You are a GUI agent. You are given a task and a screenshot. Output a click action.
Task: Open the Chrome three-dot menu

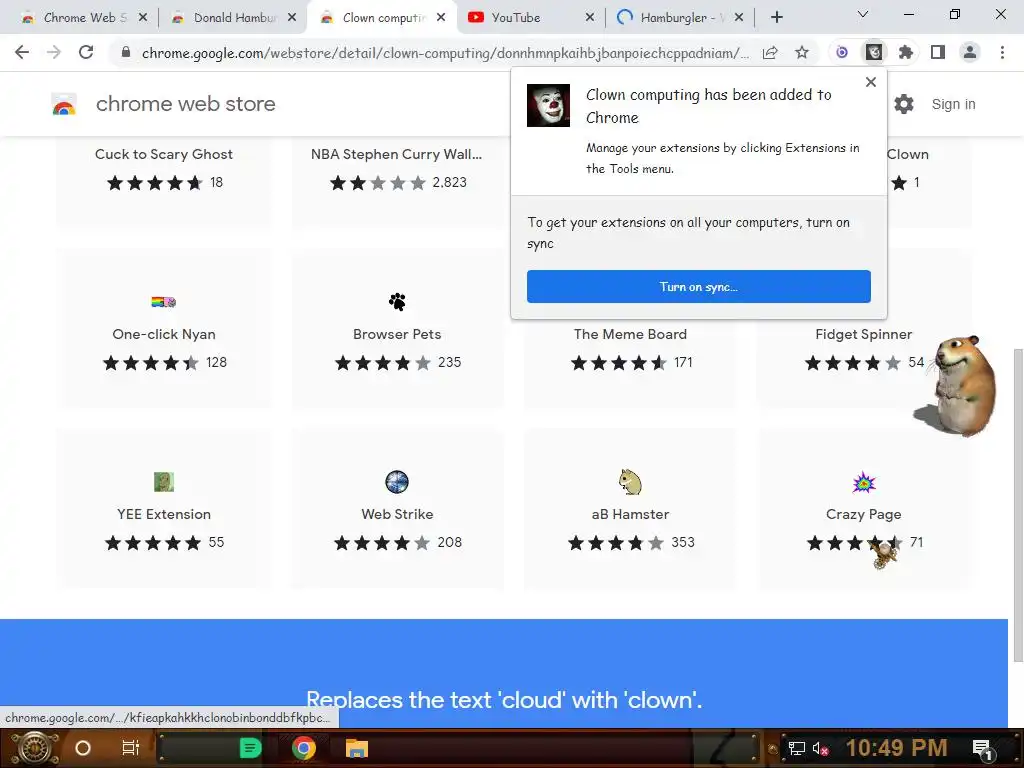[x=1002, y=52]
